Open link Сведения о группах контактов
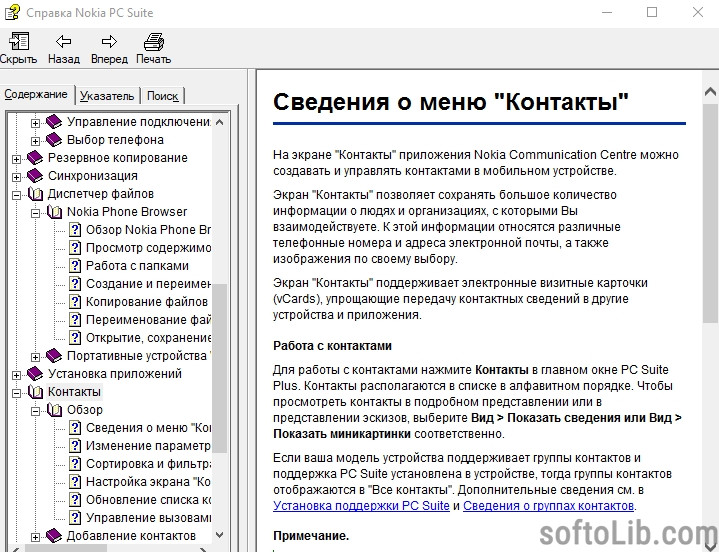Image resolution: width=719 pixels, height=552 pixels. point(548,506)
